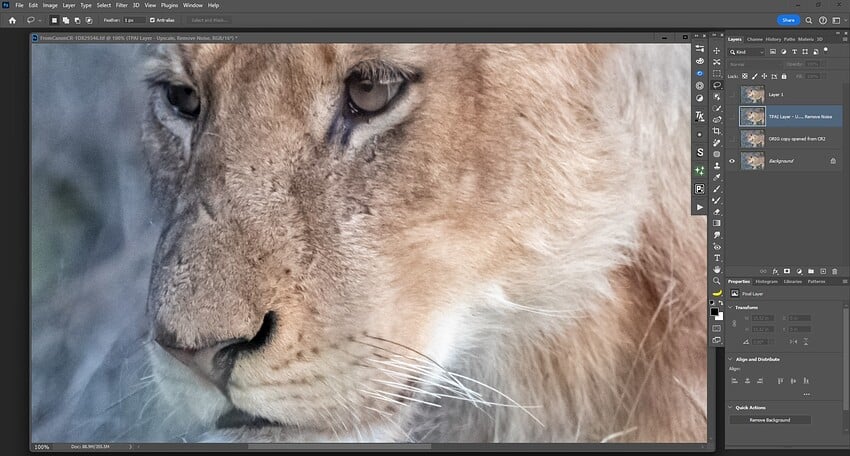
Task: Click the blue Share button
Action: click(788, 20)
